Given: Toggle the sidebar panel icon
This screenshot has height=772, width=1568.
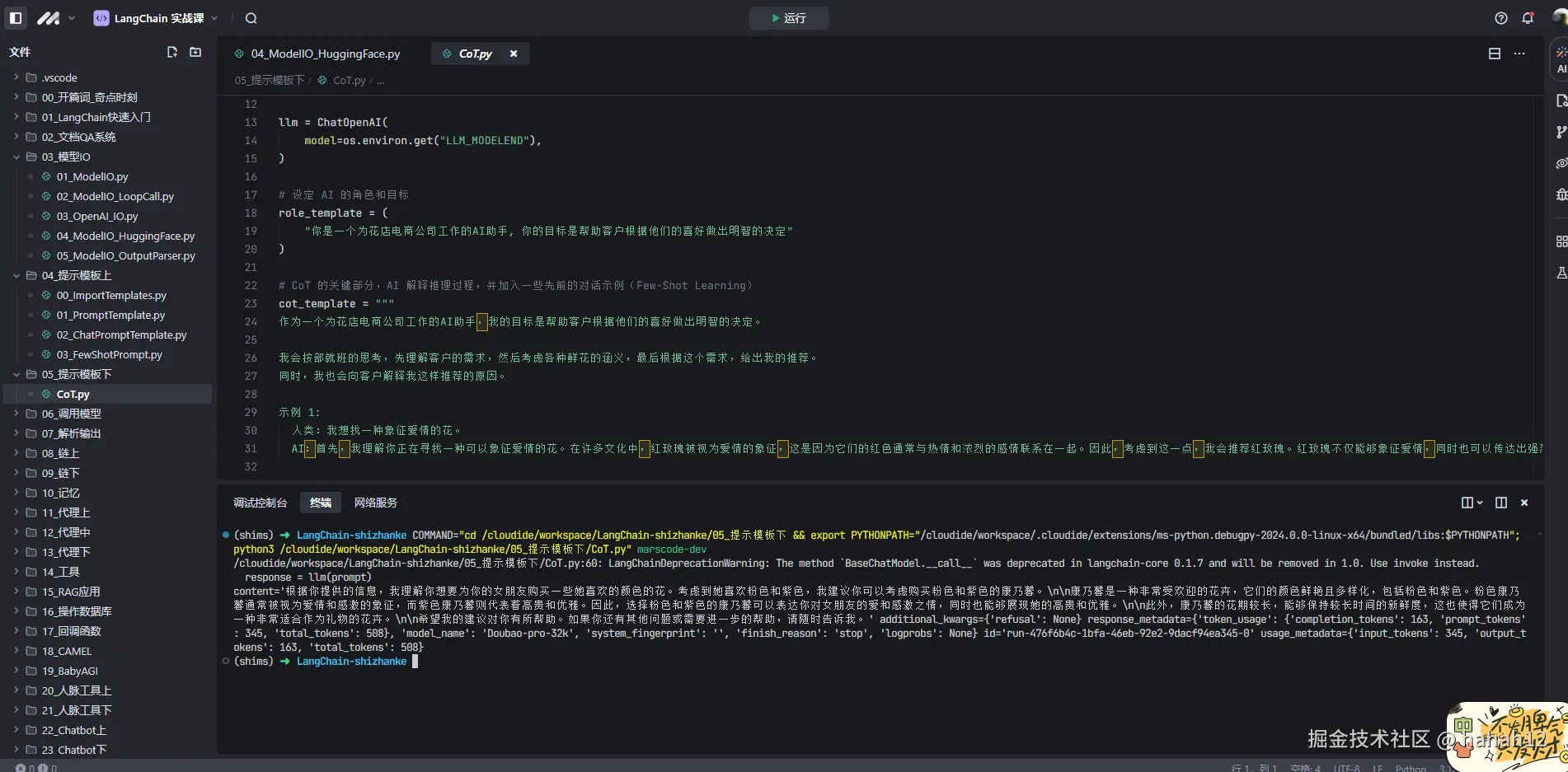Looking at the screenshot, I should pos(16,17).
